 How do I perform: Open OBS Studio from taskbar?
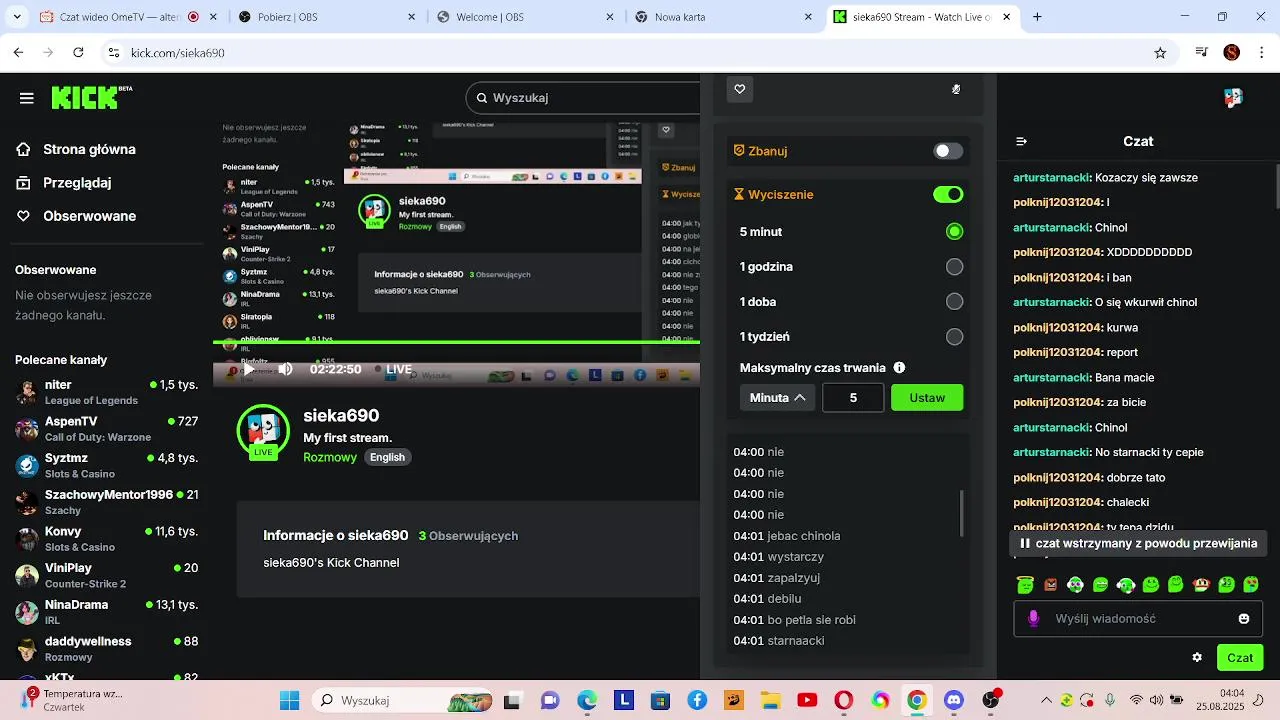click(991, 700)
